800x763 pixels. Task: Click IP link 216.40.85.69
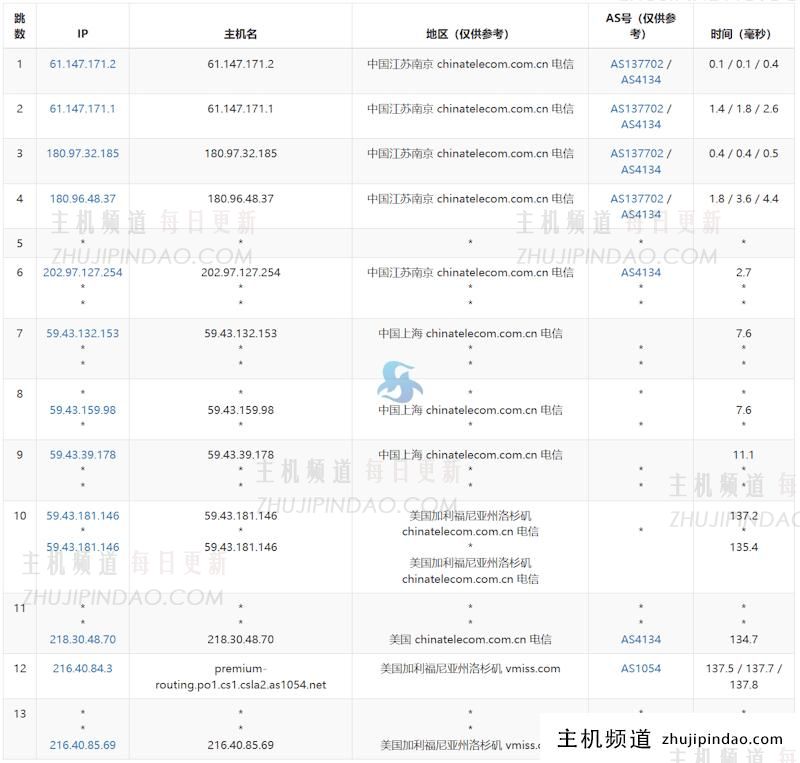(x=83, y=745)
